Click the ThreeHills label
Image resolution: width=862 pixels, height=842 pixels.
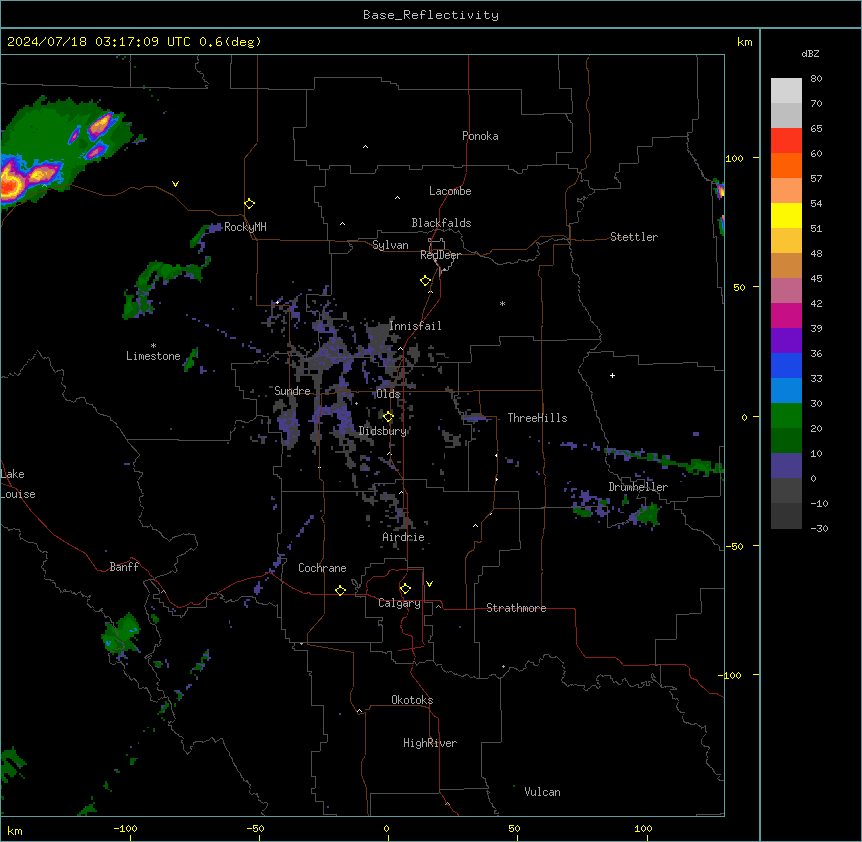coord(537,418)
